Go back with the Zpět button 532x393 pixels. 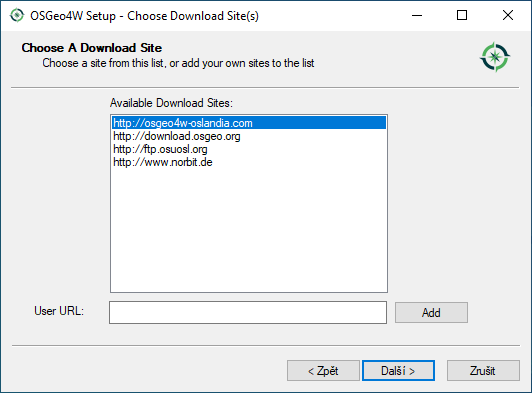pyautogui.click(x=323, y=371)
